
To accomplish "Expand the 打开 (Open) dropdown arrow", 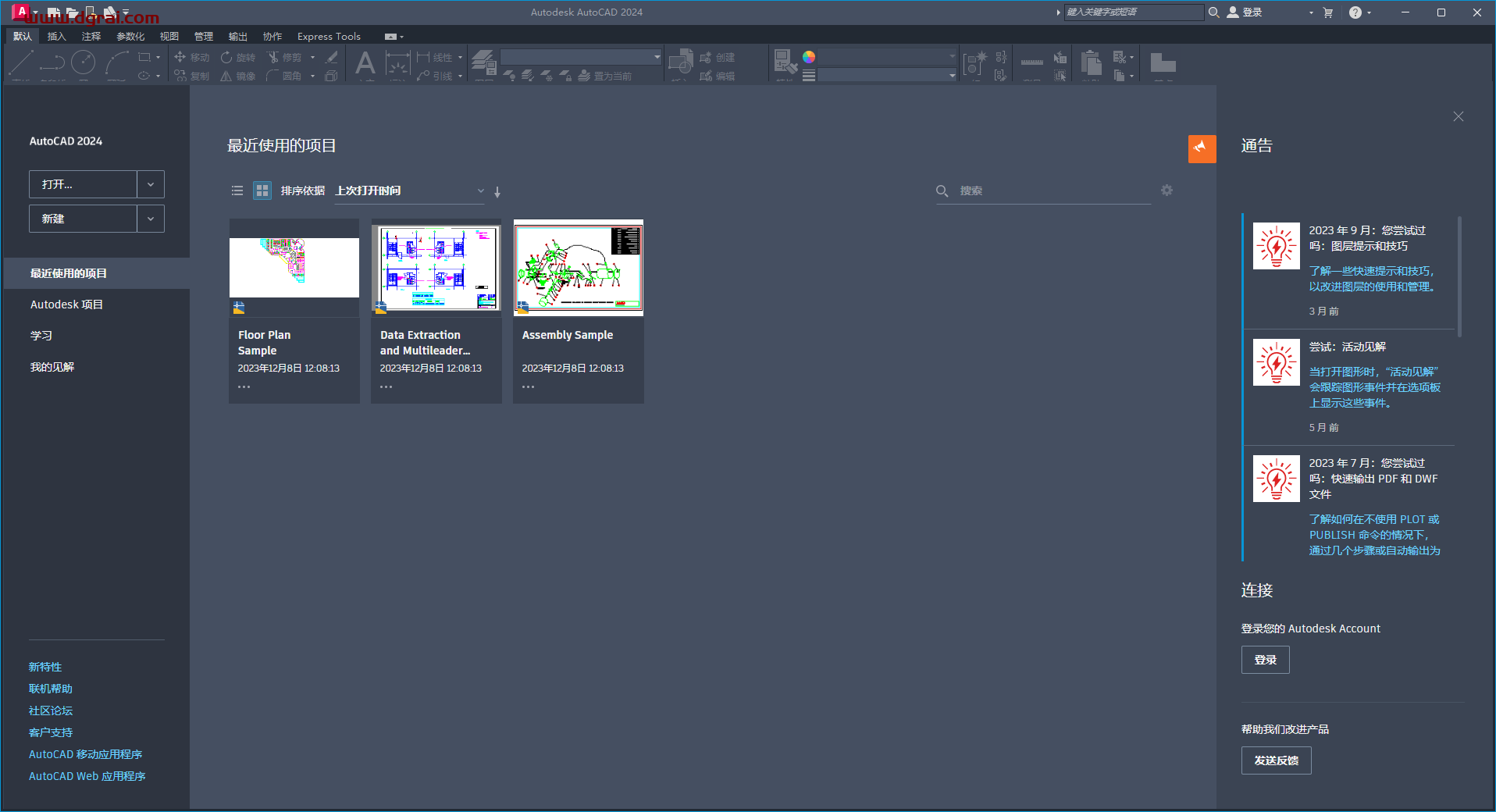I will pos(151,184).
